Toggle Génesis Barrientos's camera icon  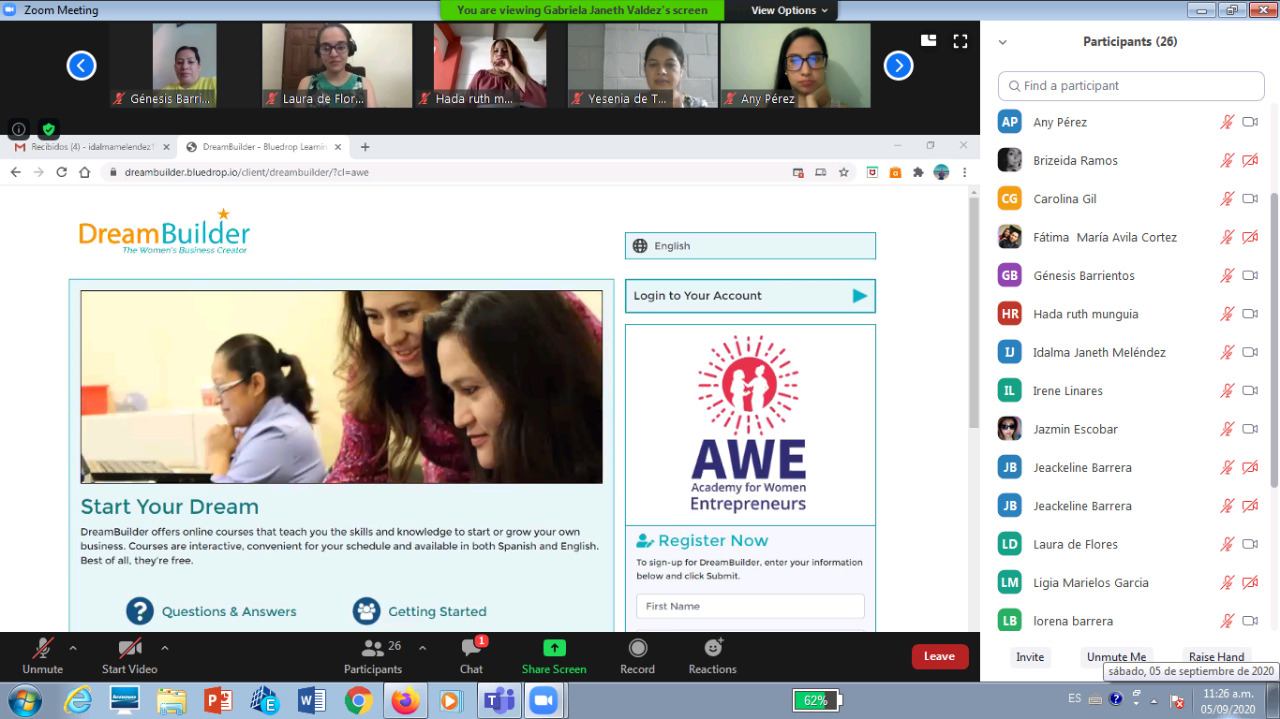pyautogui.click(x=1250, y=275)
